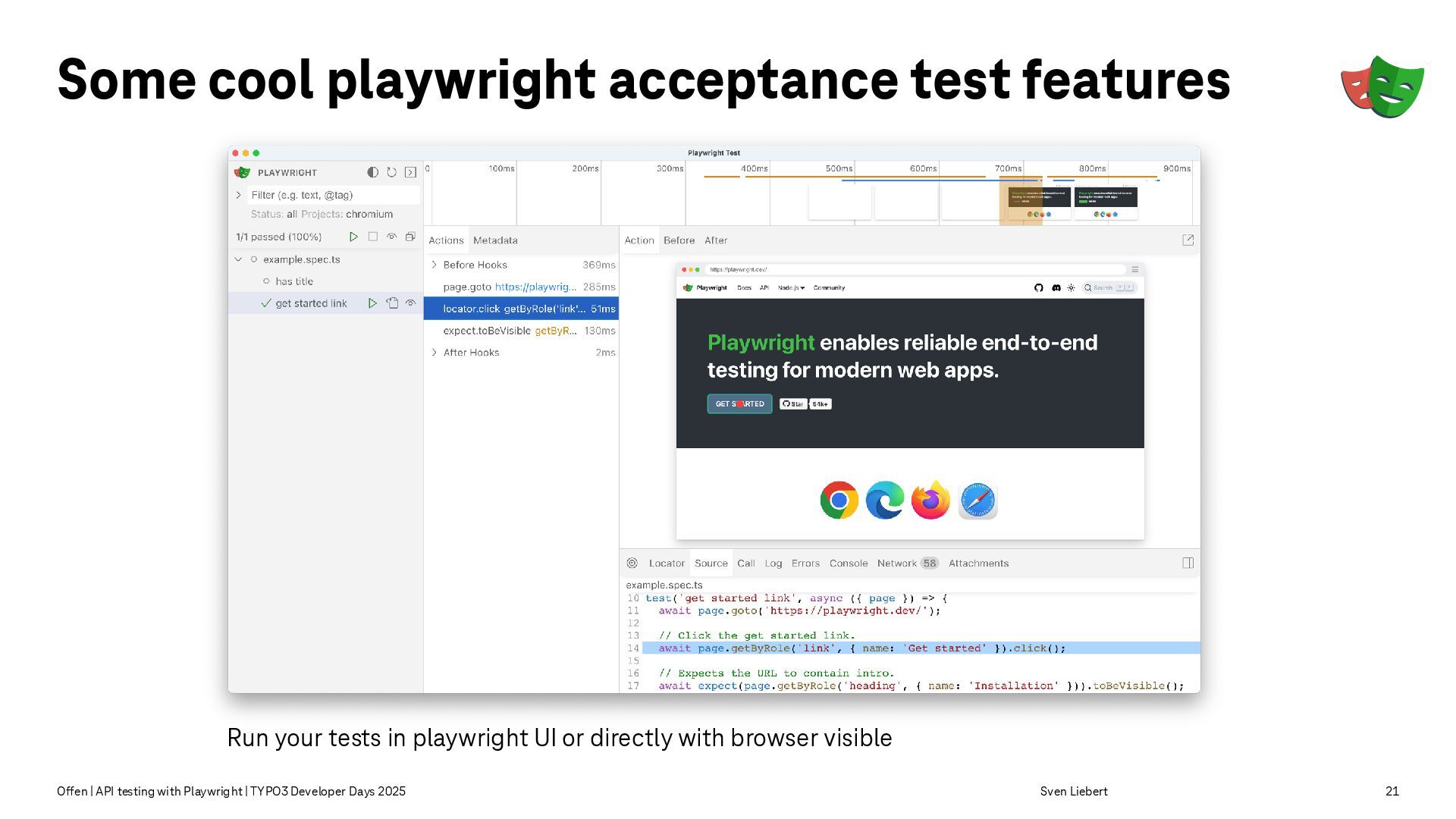
Task: Click the 64k+ star count badge
Action: tap(821, 404)
